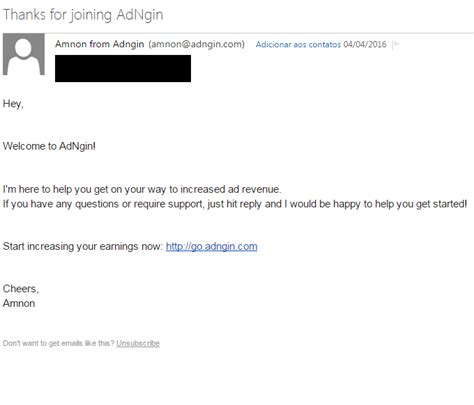This screenshot has width=474, height=405.
Task: Click the divider line under the subject
Action: [x=259, y=33]
